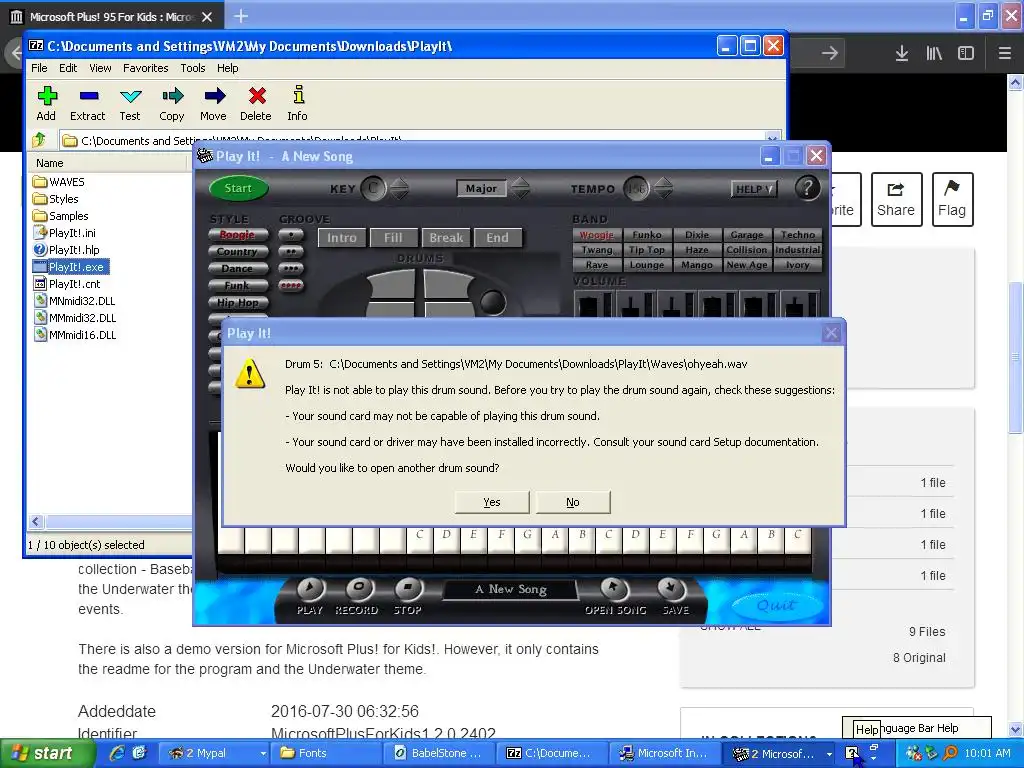Click the Info icon in 7-Zip toolbar

click(x=298, y=95)
